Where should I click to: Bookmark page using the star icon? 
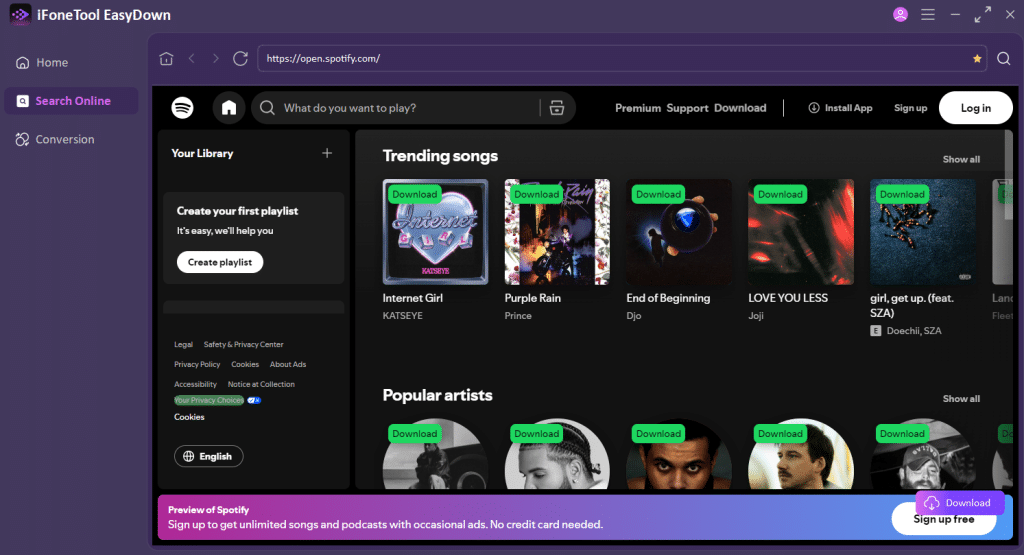coord(977,59)
